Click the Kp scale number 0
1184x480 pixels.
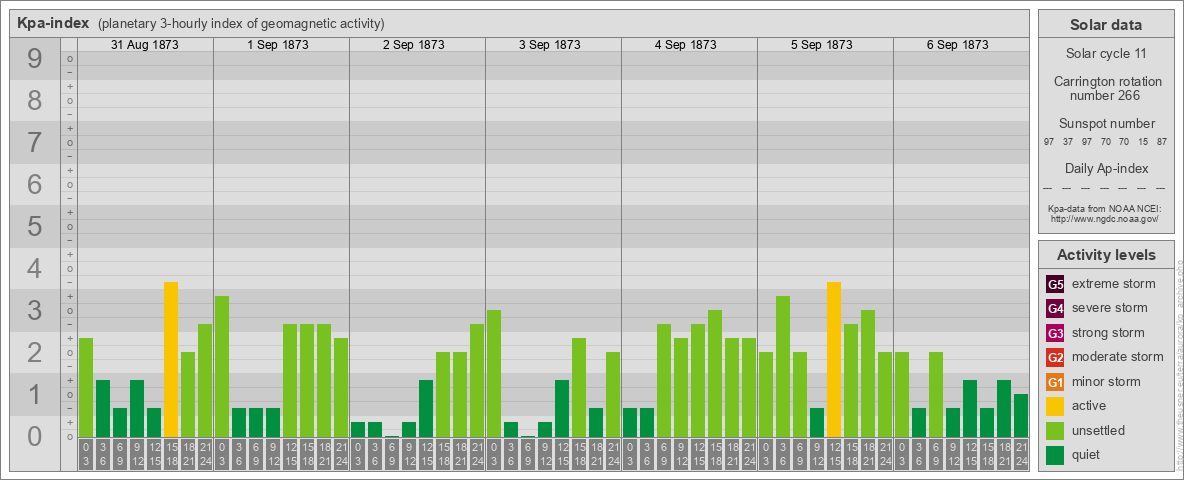[34, 436]
